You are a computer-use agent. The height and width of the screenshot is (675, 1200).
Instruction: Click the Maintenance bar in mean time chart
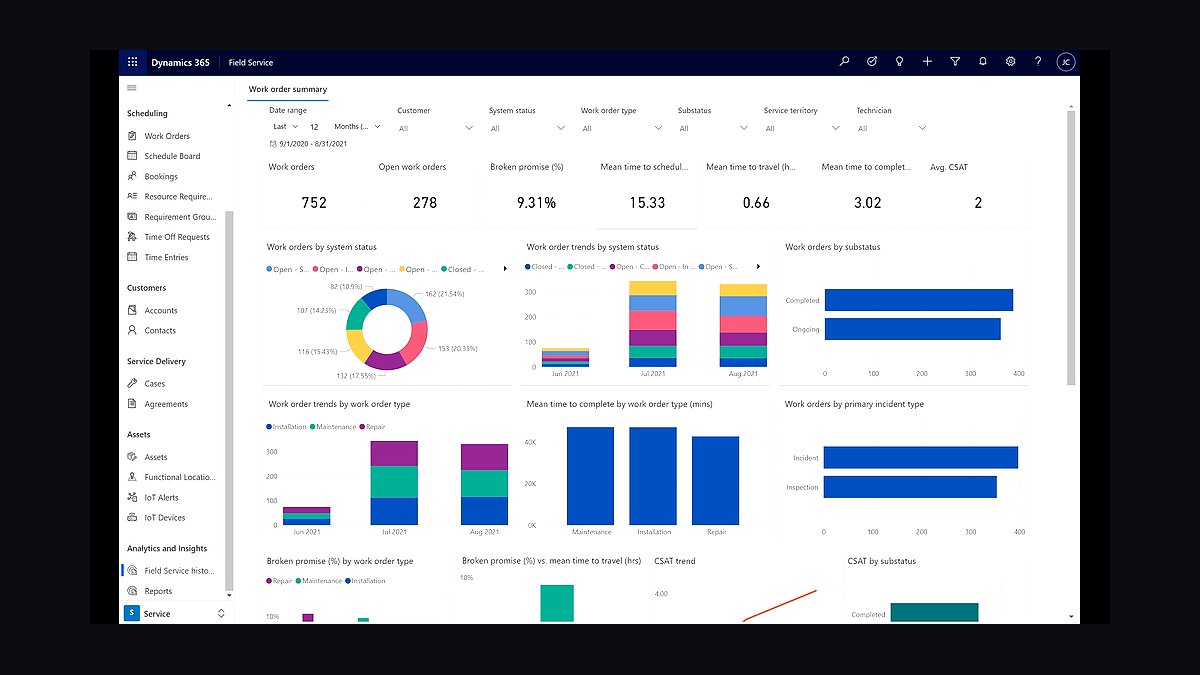[x=590, y=476]
